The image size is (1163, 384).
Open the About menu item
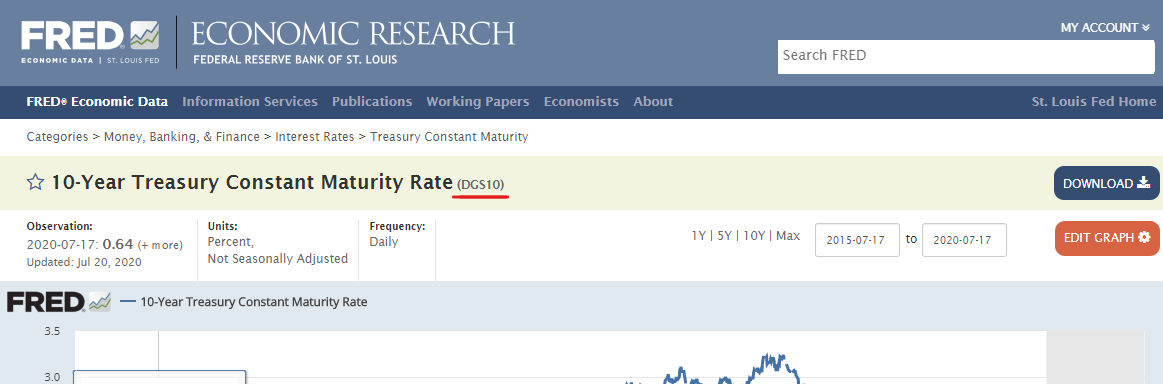pos(653,102)
